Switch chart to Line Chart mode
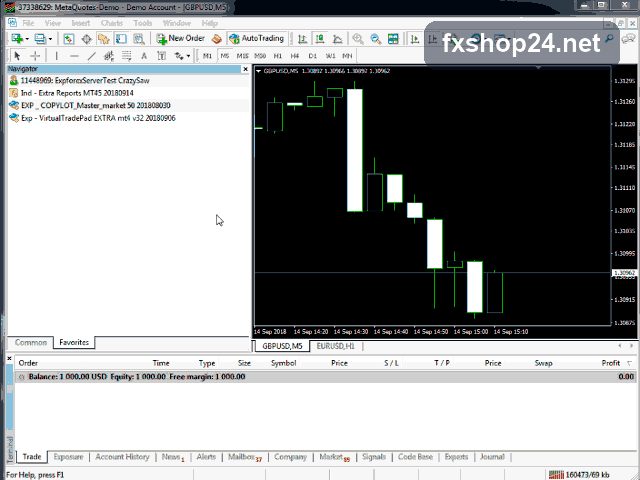Image resolution: width=640 pixels, height=480 pixels. tap(338, 39)
